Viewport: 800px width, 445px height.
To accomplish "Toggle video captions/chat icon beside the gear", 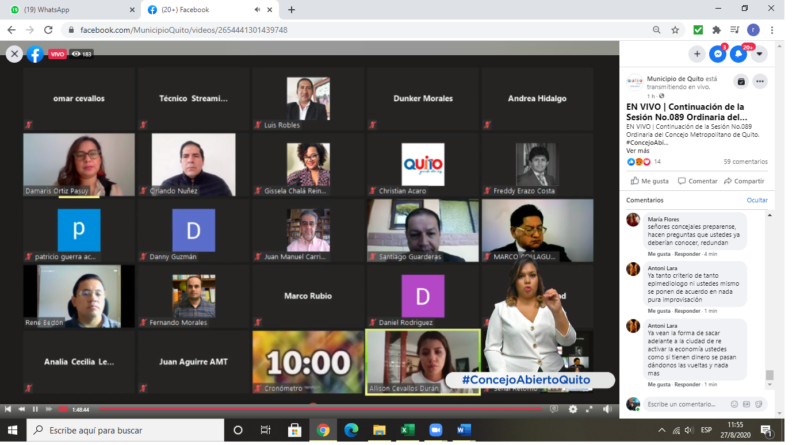I will click(554, 409).
